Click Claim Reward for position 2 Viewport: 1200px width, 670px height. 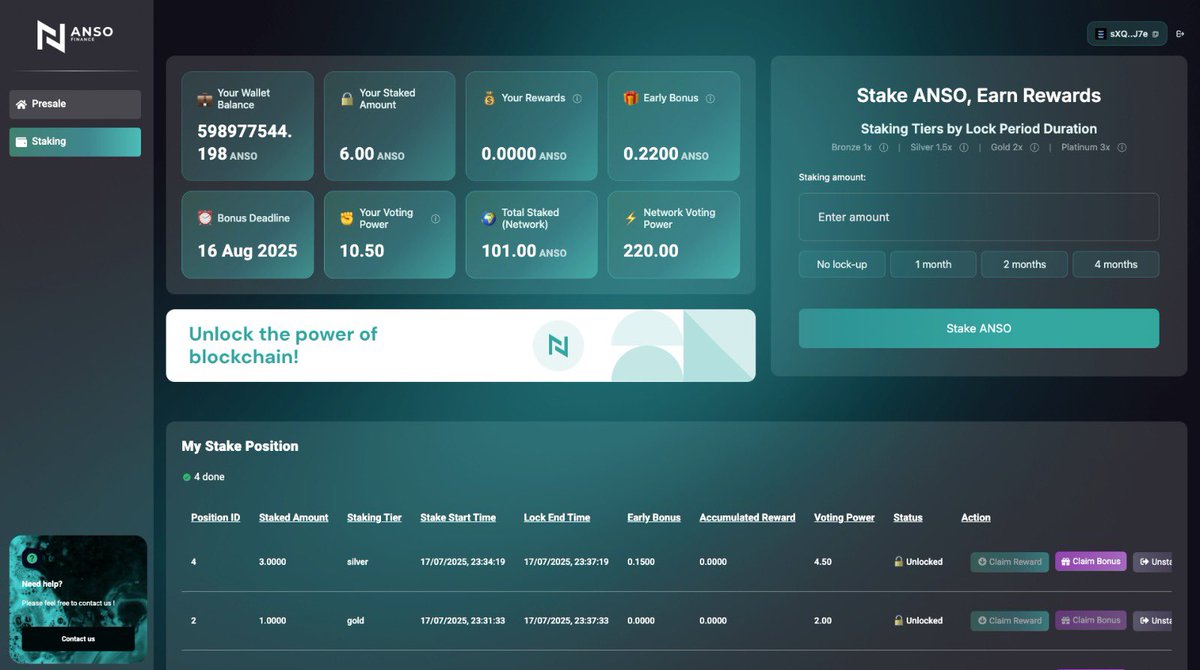pyautogui.click(x=1010, y=621)
